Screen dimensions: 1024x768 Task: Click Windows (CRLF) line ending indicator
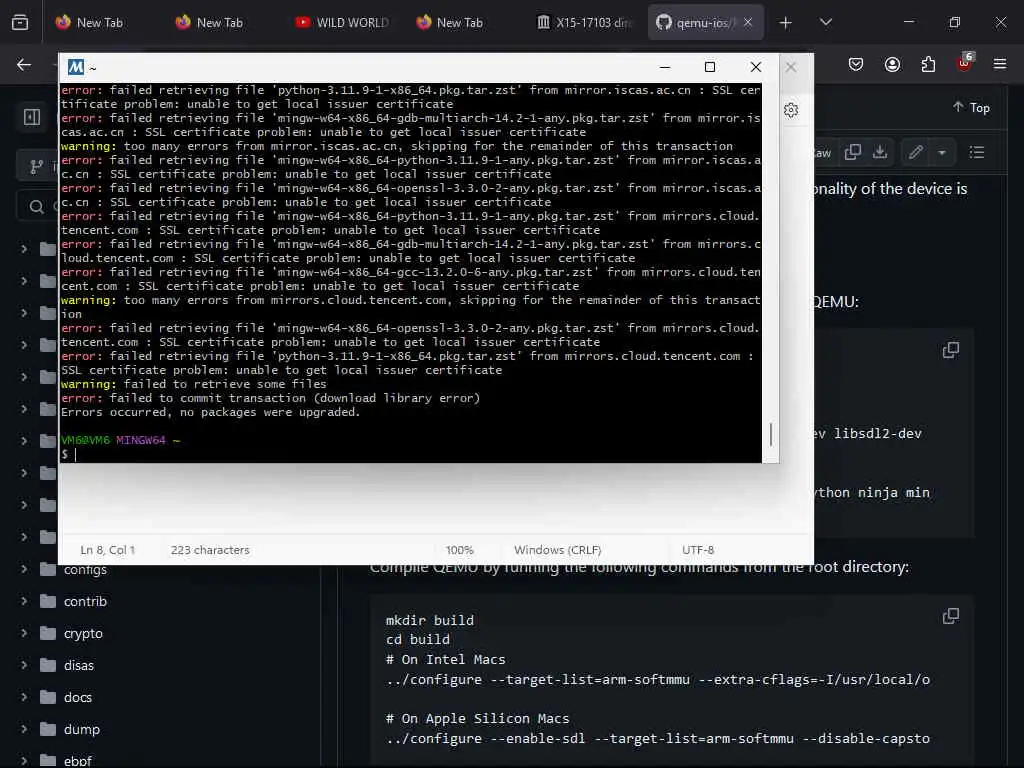(x=558, y=550)
